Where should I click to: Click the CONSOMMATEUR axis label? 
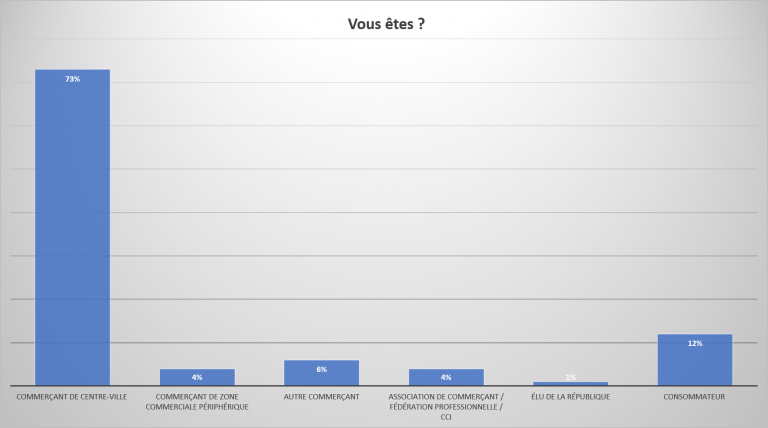click(x=694, y=397)
